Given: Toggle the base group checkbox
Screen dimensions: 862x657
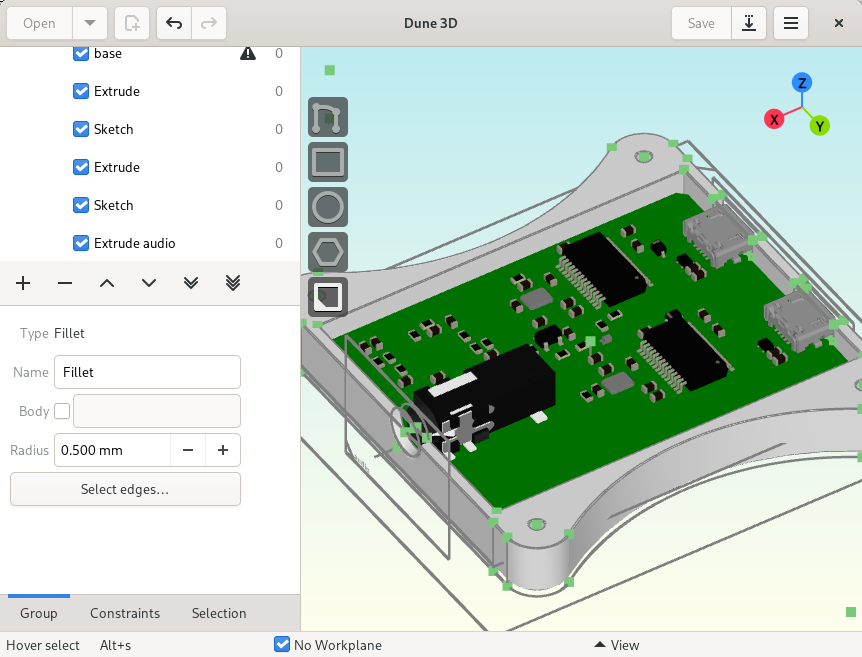Looking at the screenshot, I should point(81,53).
